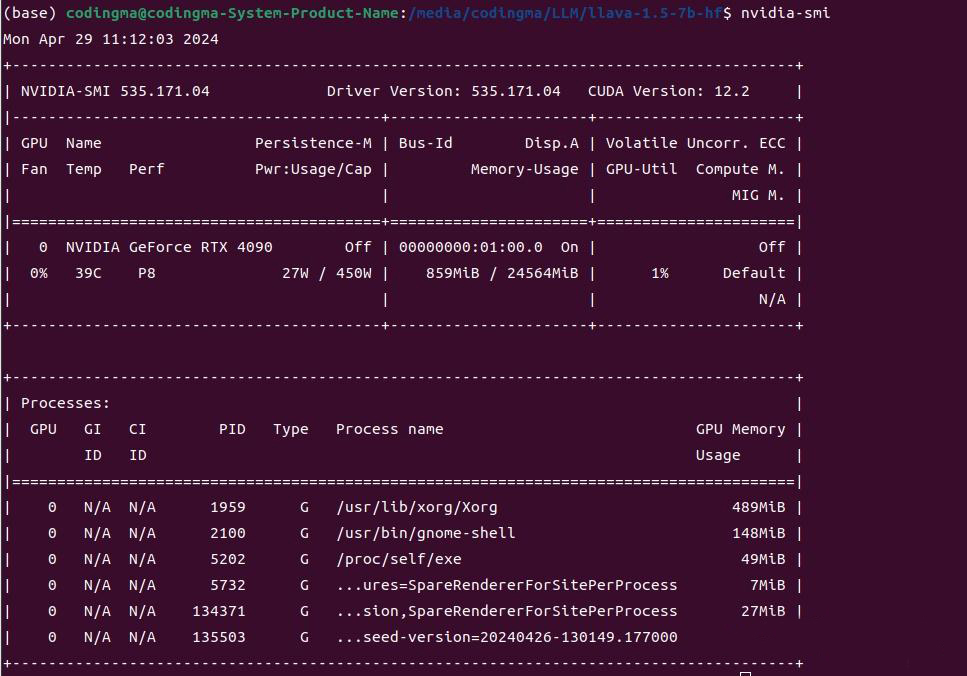
Task: Click the 'Memory-Usage' header
Action: point(525,169)
